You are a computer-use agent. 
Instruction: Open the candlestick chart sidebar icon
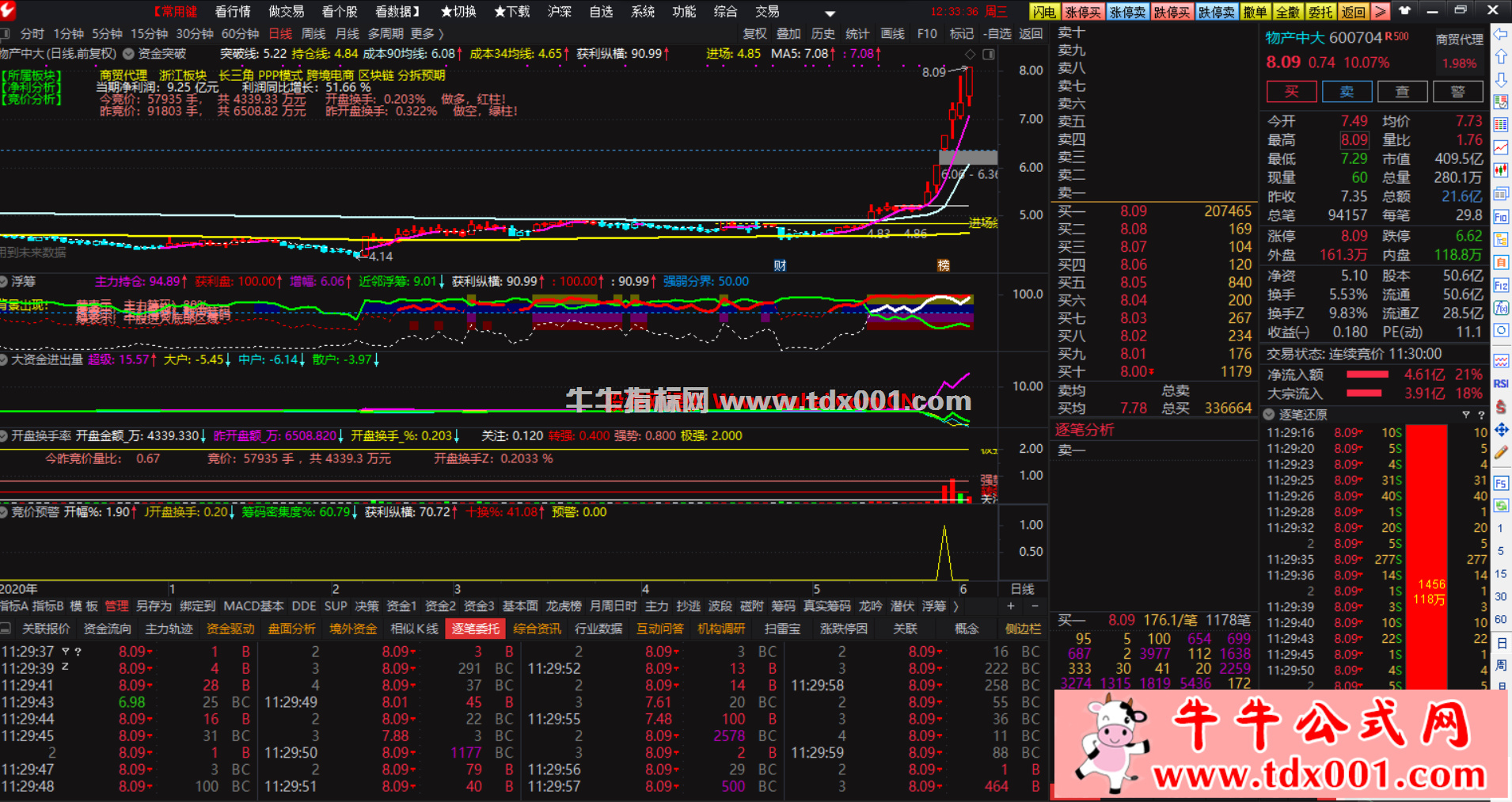(1500, 171)
